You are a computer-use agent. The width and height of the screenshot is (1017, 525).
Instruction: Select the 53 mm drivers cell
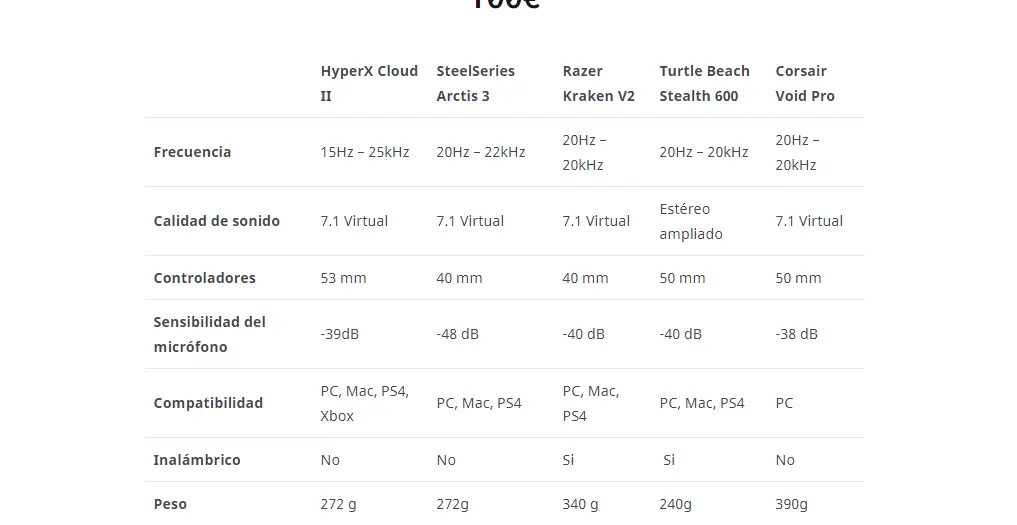[x=343, y=278]
